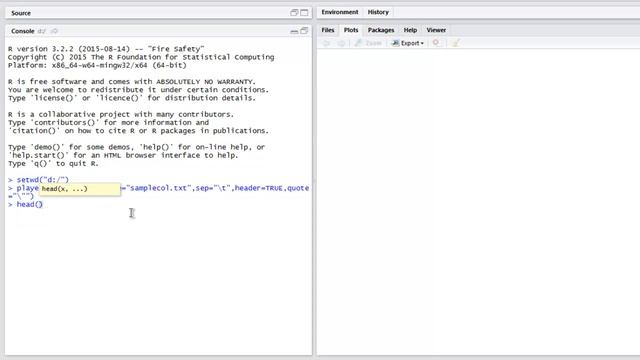This screenshot has height=360, width=640.
Task: Go to the next plot
Action: tap(341, 43)
